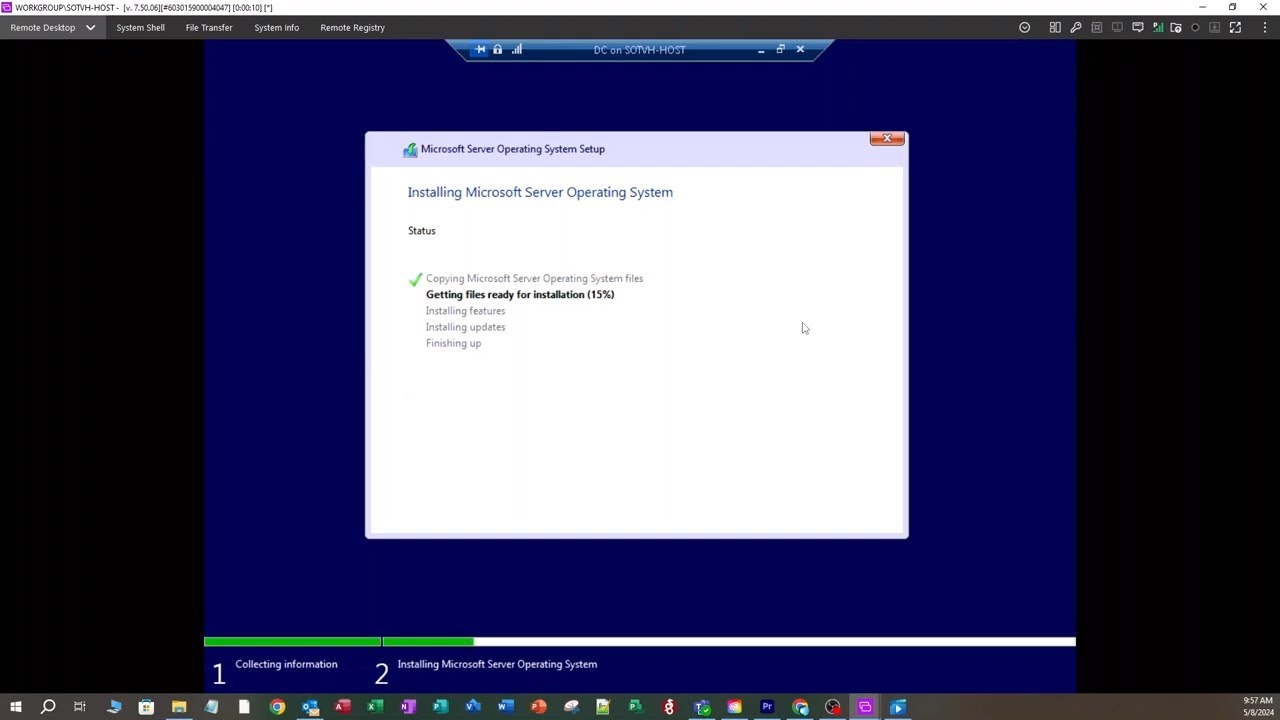Viewport: 1280px width, 720px height.
Task: Click the pin icon on the DC connection bar
Action: pos(480,49)
